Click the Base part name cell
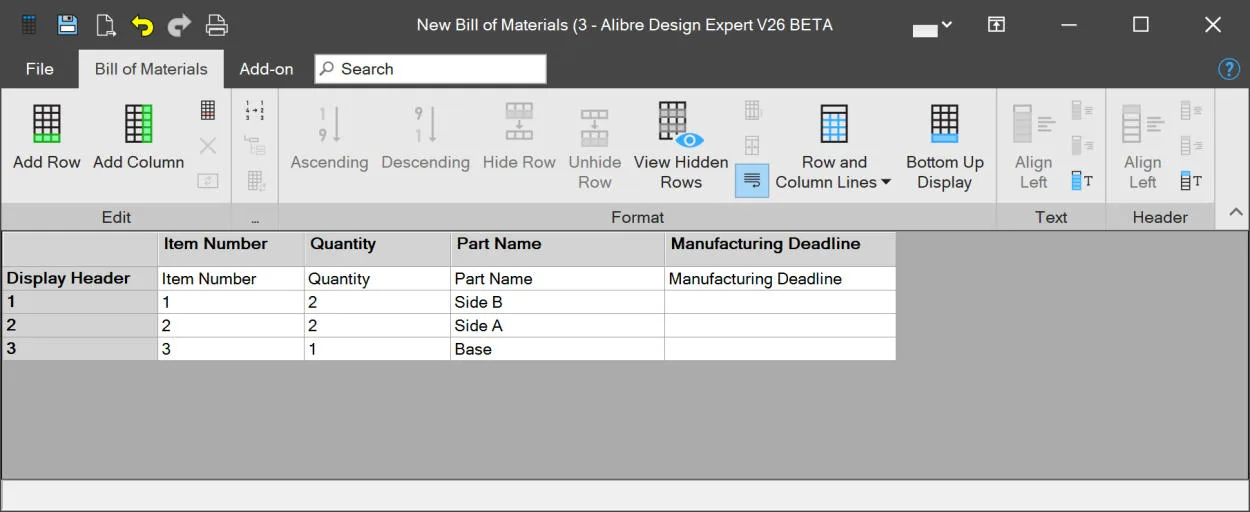Image resolution: width=1250 pixels, height=512 pixels. 557,349
